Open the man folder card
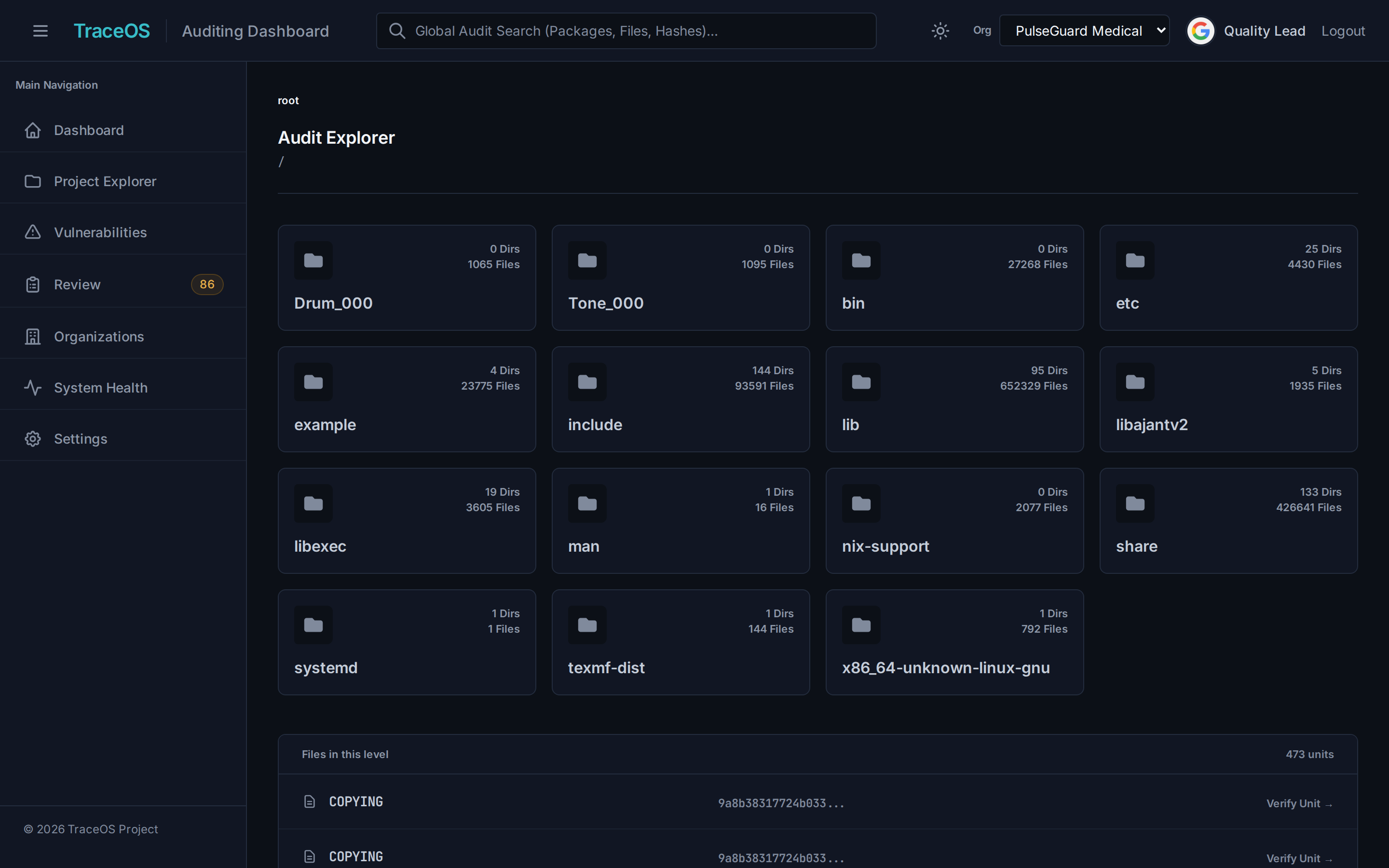The height and width of the screenshot is (868, 1389). pos(681,521)
